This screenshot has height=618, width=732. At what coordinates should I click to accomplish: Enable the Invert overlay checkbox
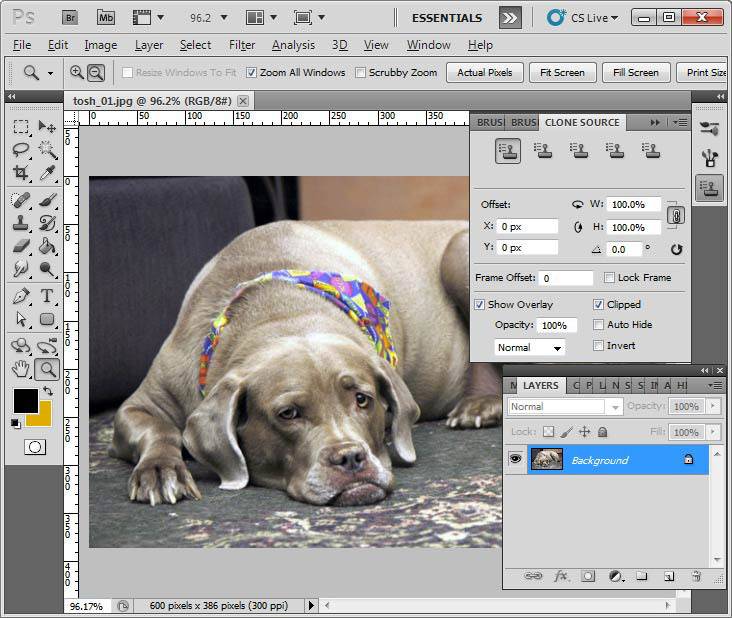598,346
